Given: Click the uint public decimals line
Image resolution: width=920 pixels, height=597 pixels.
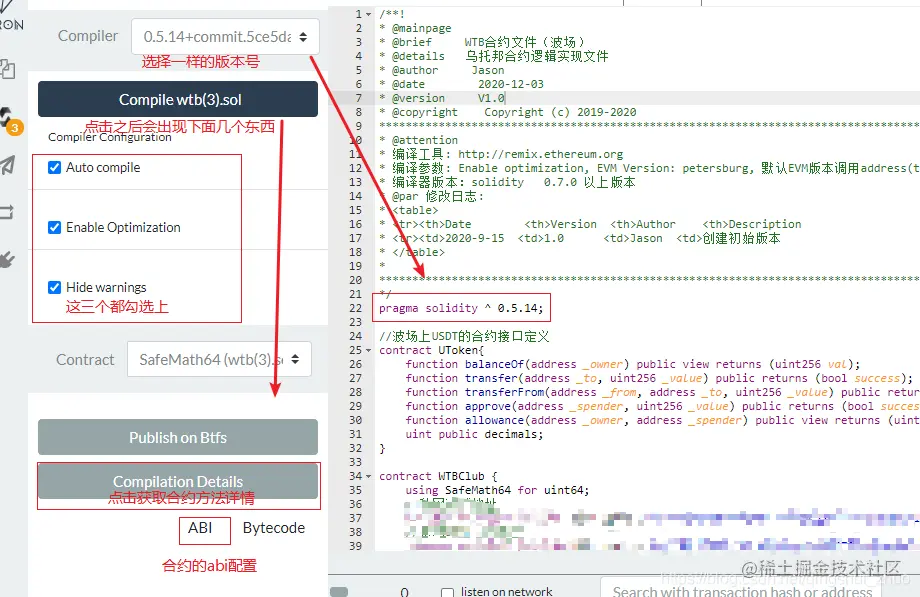Looking at the screenshot, I should point(474,434).
